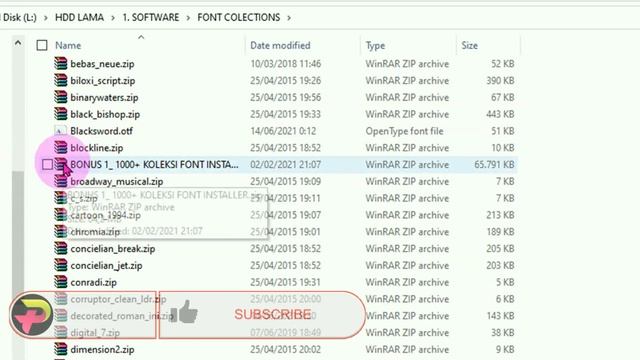Navigate to HDD LAMA breadcrumb
Viewport: 640px width, 360px height.
pyautogui.click(x=79, y=18)
